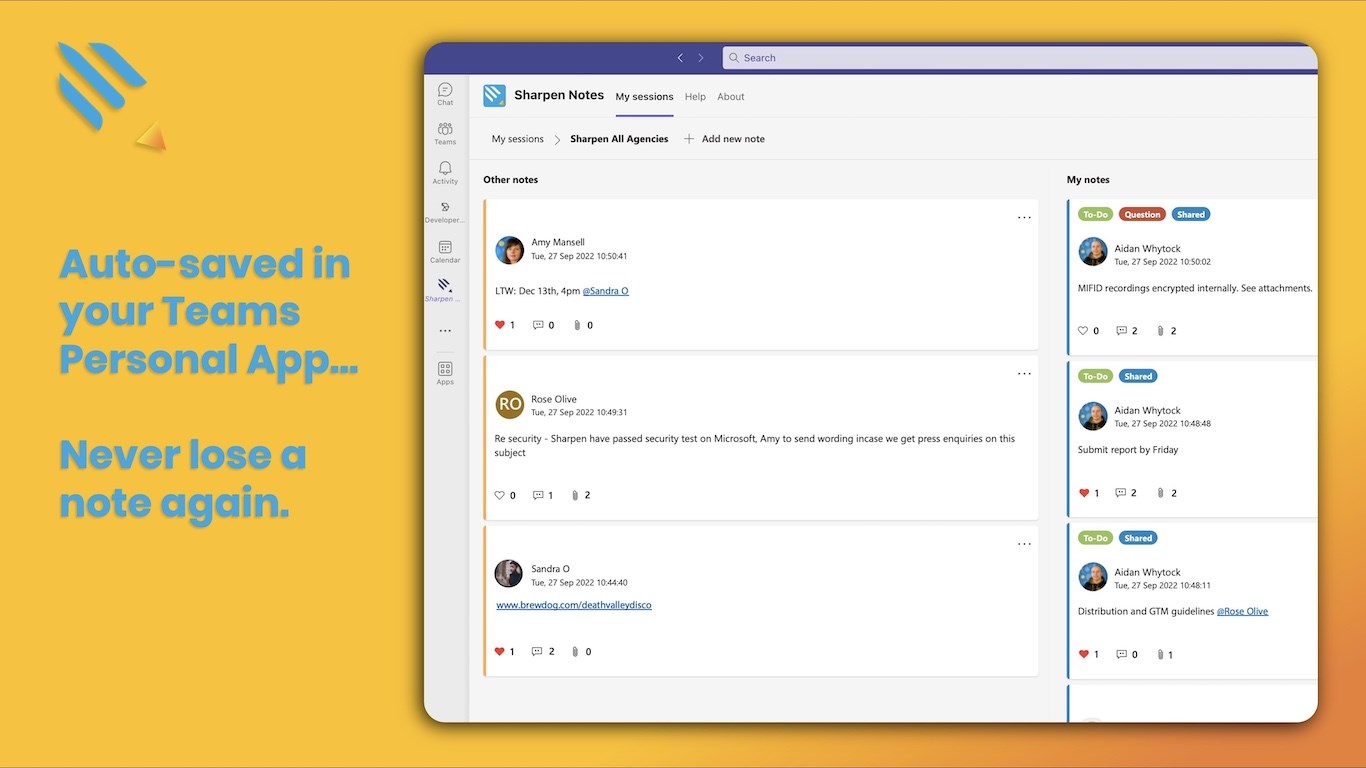The width and height of the screenshot is (1366, 768).
Task: Open options menu for Amy Mansell's note
Action: [1024, 217]
